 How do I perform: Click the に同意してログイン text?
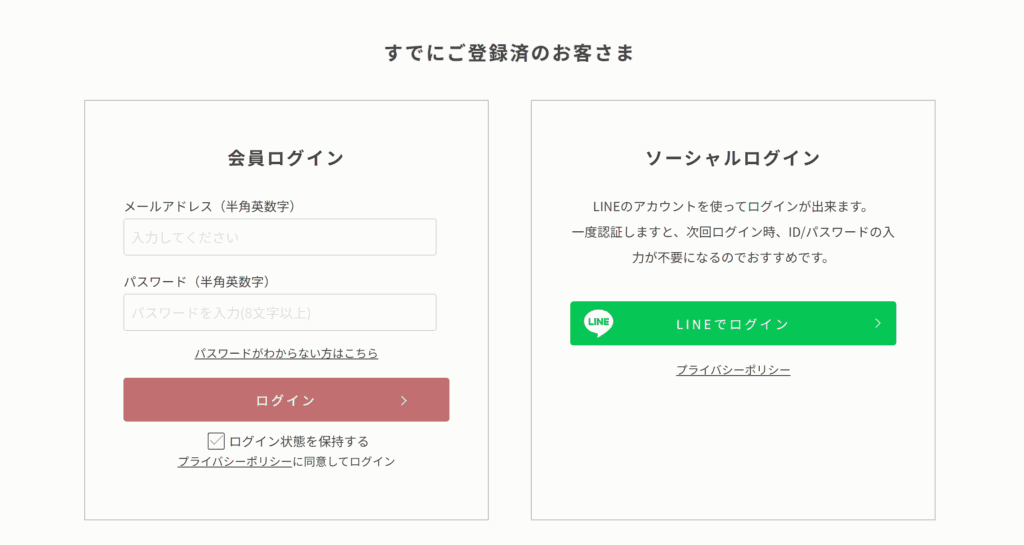tap(344, 461)
